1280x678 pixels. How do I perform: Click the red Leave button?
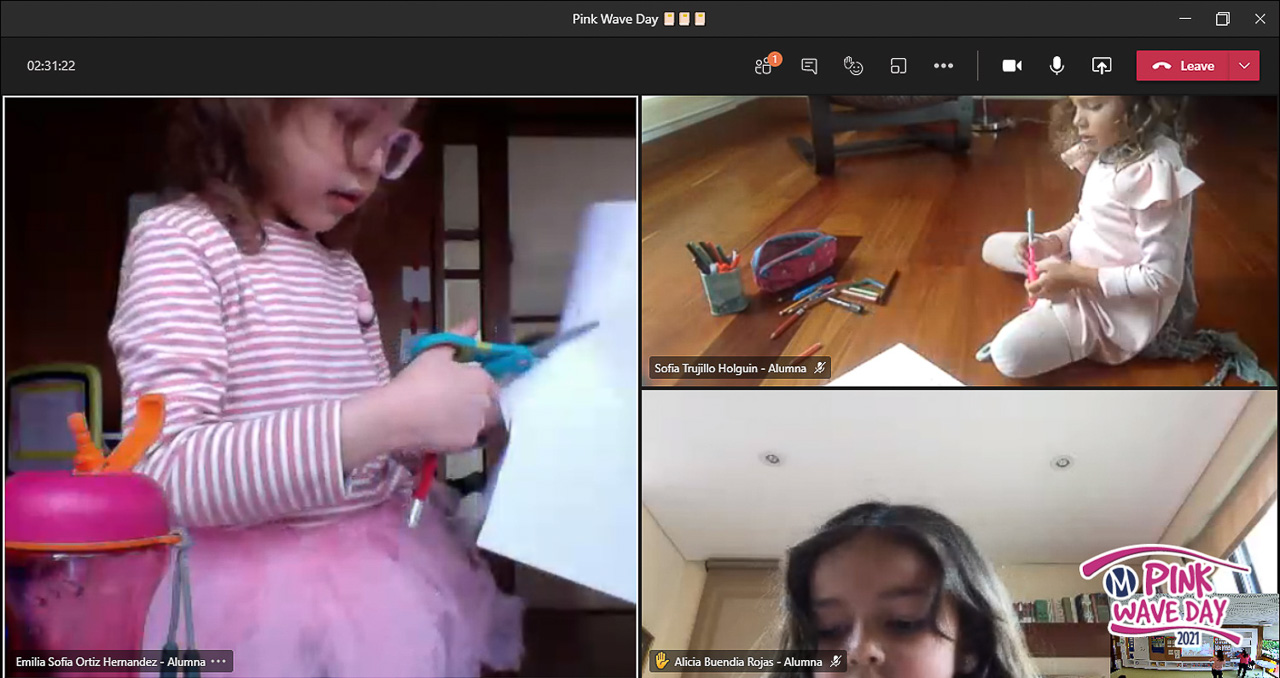tap(1184, 66)
